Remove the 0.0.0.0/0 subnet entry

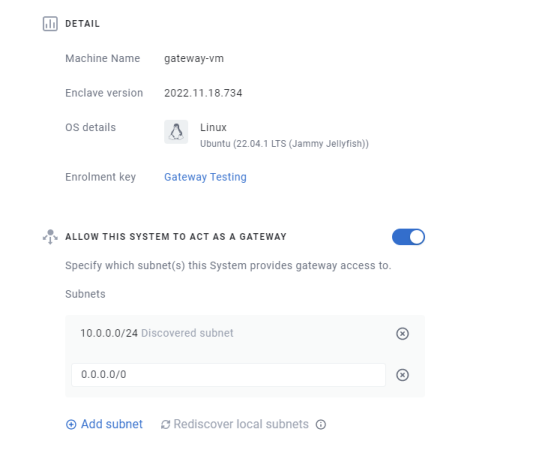[x=402, y=375]
